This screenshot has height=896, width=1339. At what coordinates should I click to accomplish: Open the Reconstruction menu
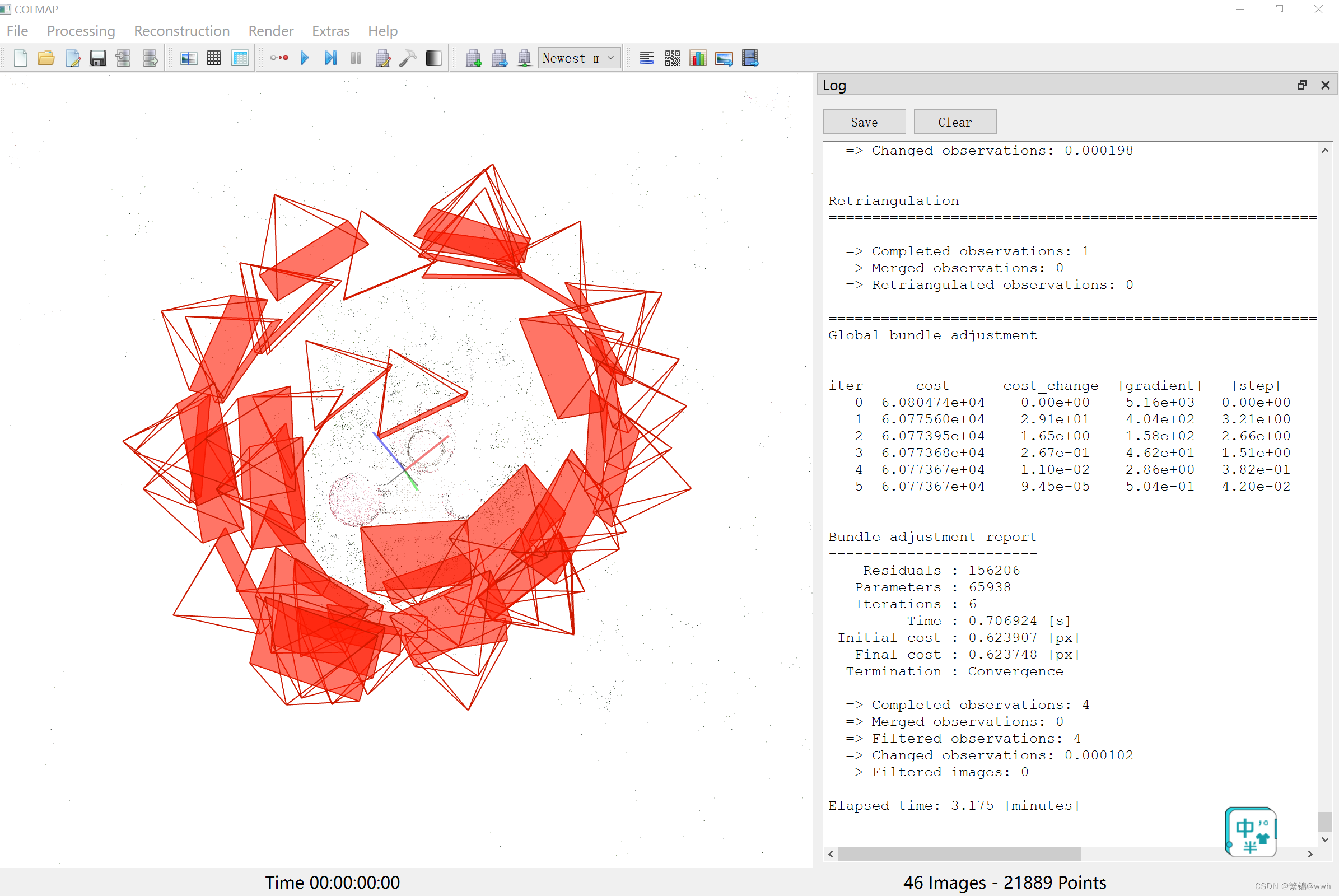[x=182, y=31]
